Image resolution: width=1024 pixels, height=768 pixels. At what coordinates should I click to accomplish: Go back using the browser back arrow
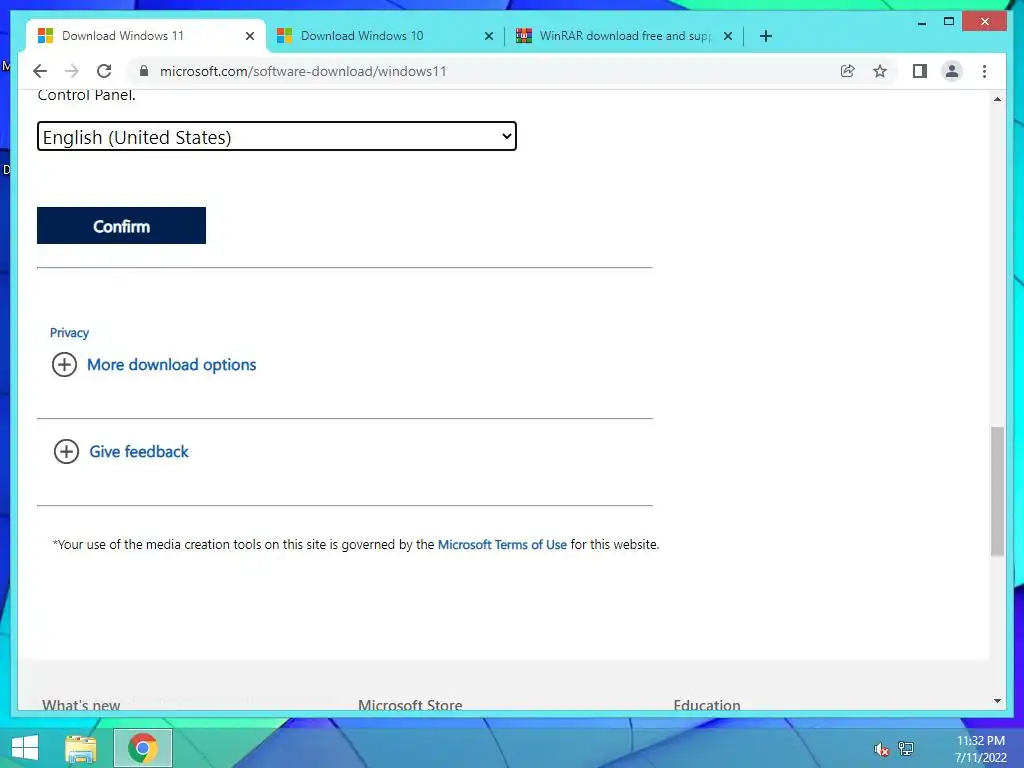point(40,71)
